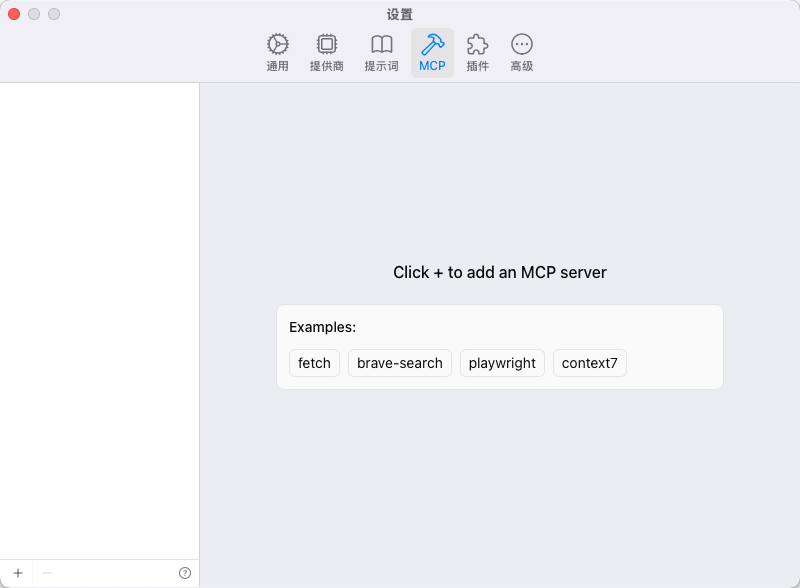Select the playwright example chip
Screen dimensions: 800x588
[502, 363]
